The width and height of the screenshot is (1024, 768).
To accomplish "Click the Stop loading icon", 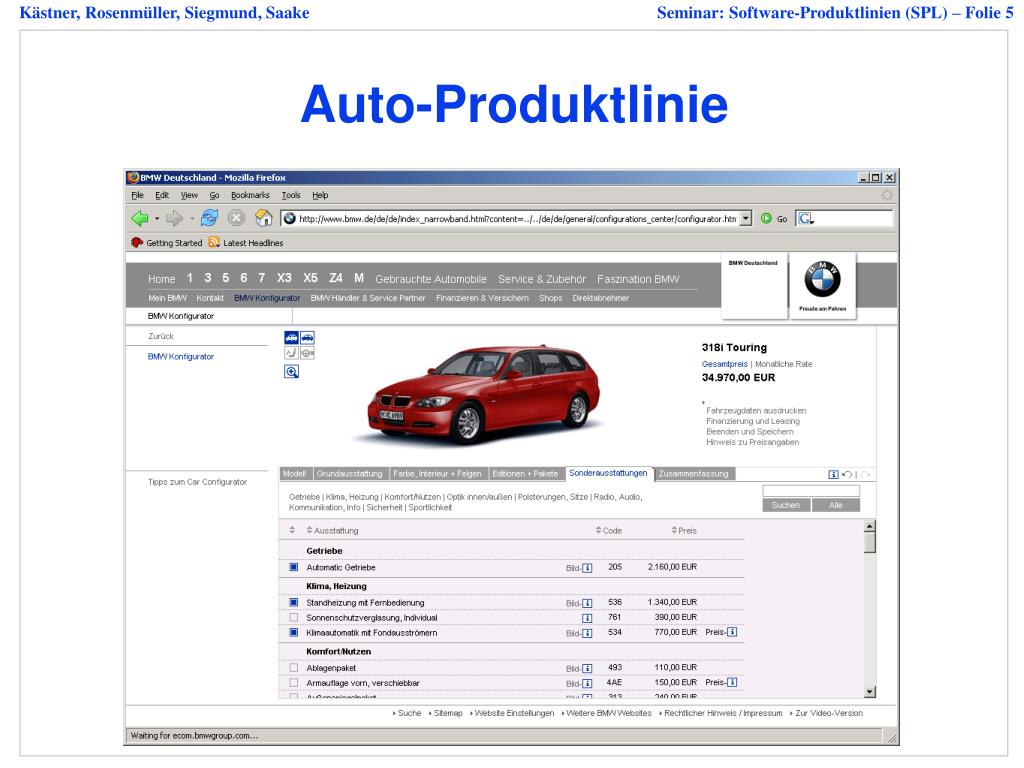I will pos(236,218).
